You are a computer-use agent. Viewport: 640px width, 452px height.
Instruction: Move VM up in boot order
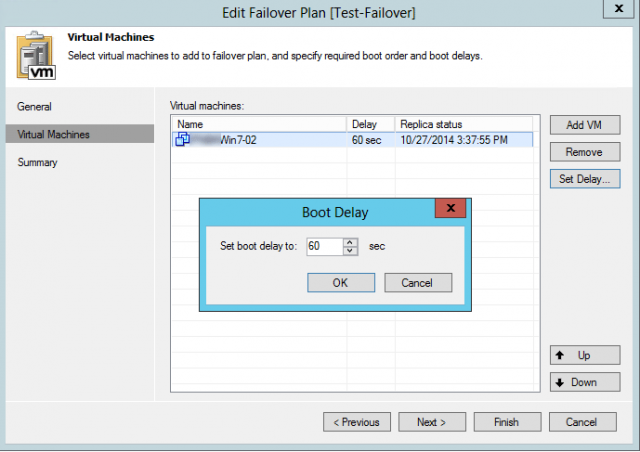coord(584,355)
